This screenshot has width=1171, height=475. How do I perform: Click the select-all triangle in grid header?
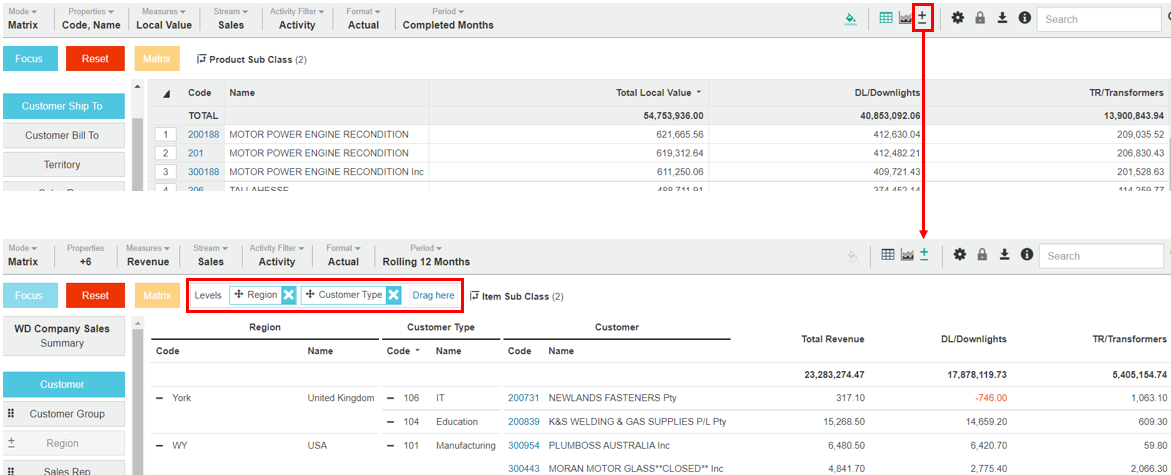pos(166,93)
